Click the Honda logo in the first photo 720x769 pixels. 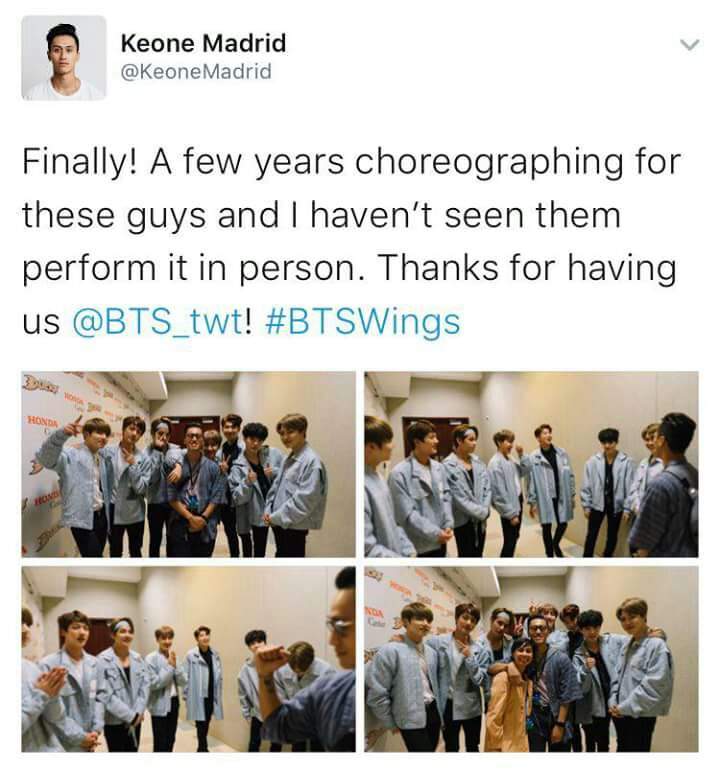pyautogui.click(x=42, y=421)
